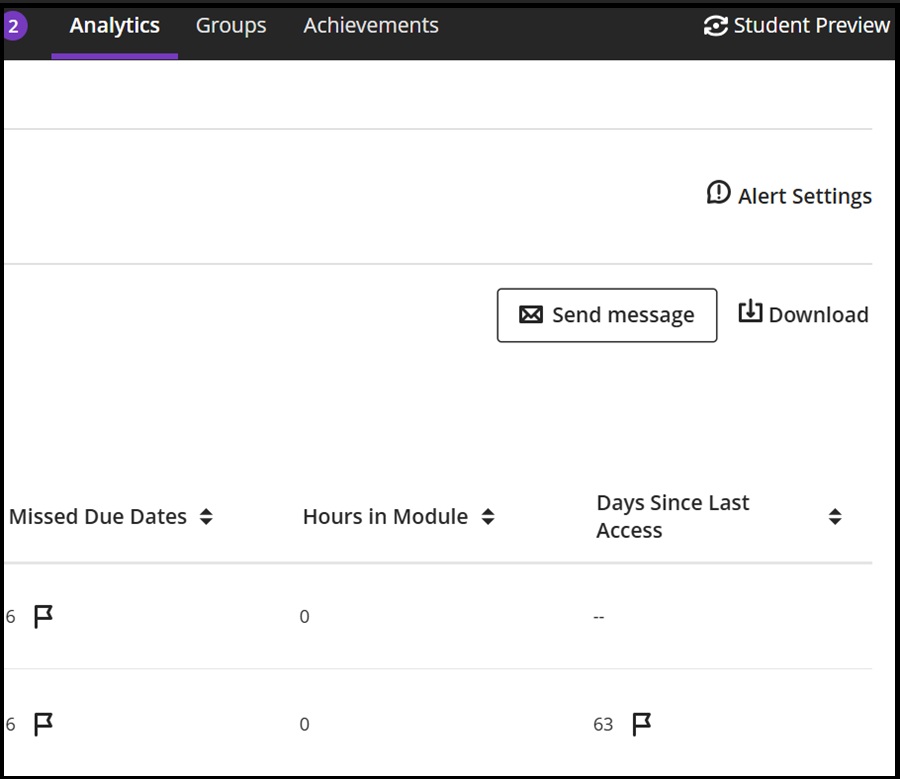Screen dimensions: 900x779
Task: Expand sort options using Missed Due Dates arrows
Action: (206, 517)
